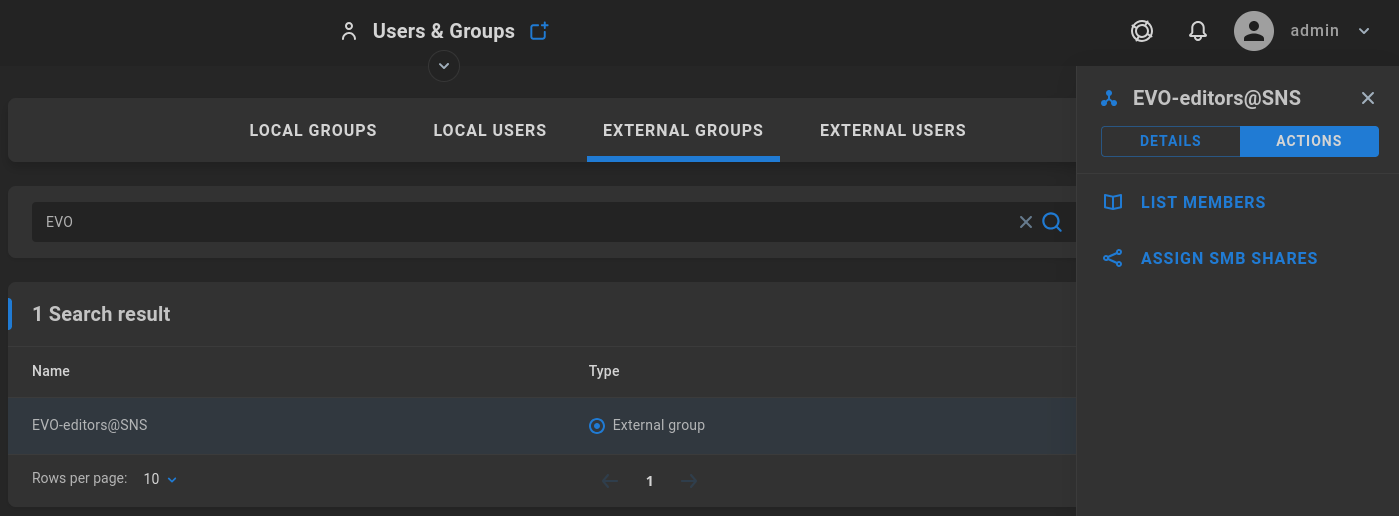Viewport: 1399px width, 516px height.
Task: Click the add-bookmark icon next to Users & Groups
Action: (x=539, y=31)
